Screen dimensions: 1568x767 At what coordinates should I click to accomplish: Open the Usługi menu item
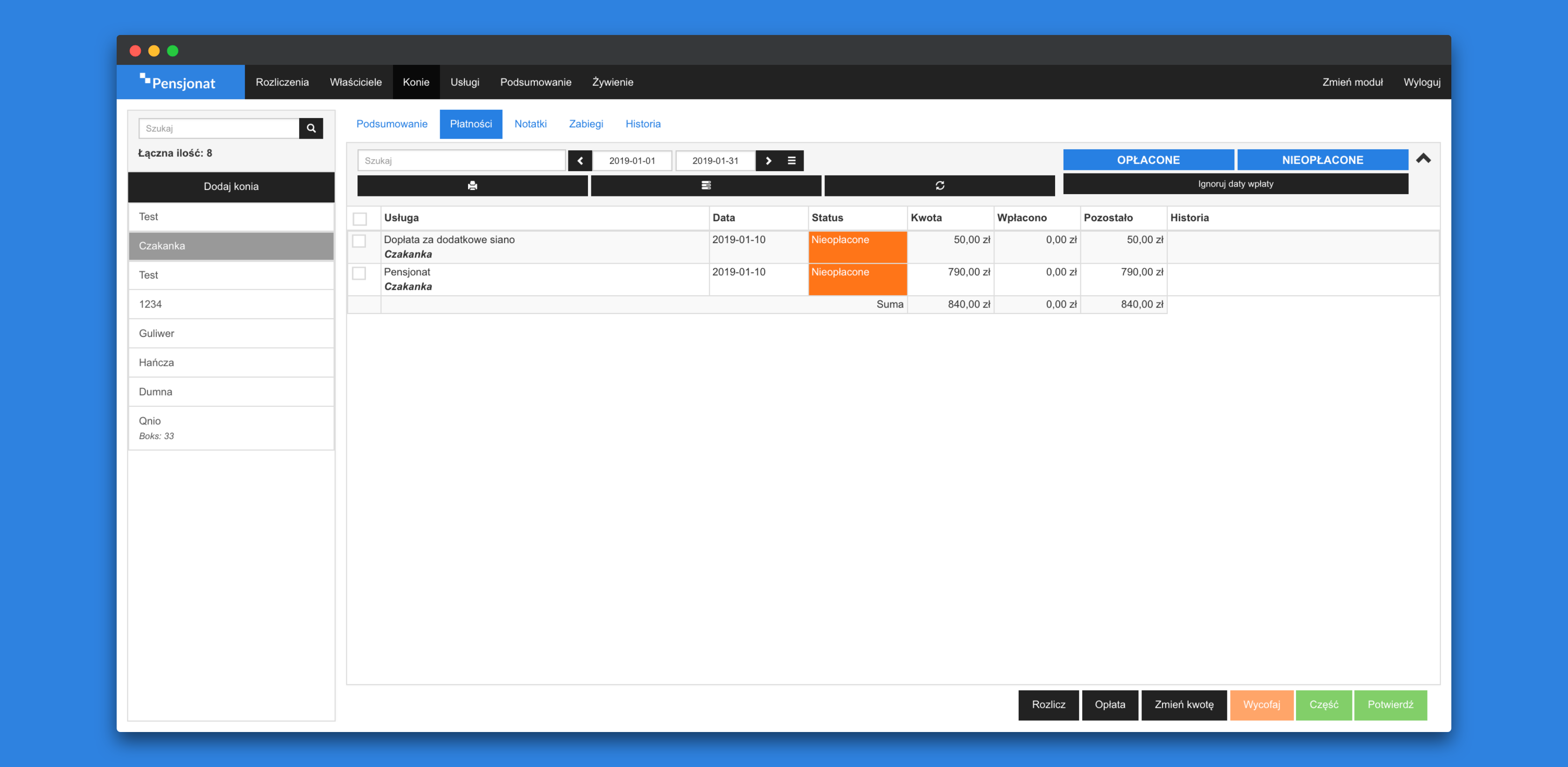pos(464,82)
